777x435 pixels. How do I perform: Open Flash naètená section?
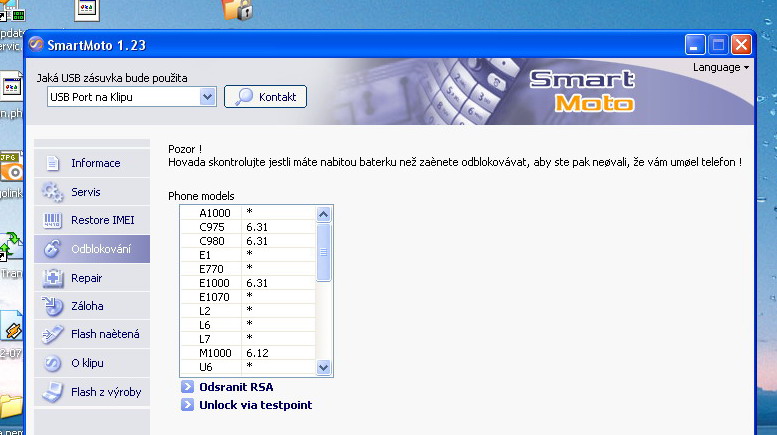pos(92,334)
